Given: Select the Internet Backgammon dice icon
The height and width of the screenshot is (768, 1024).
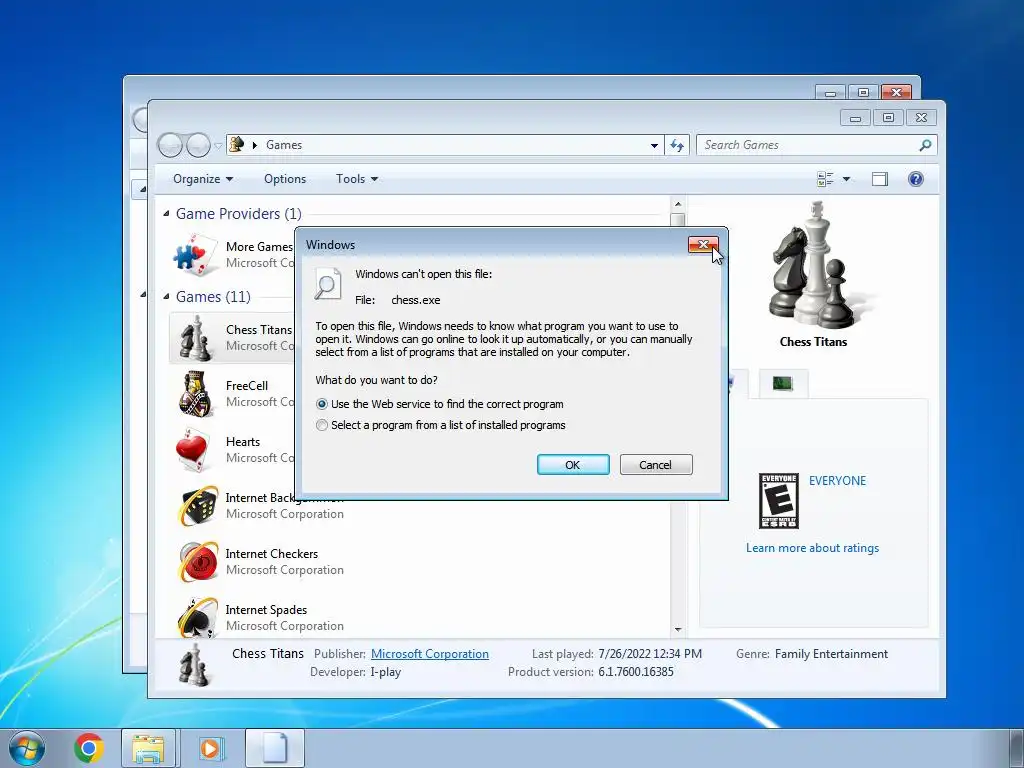Looking at the screenshot, I should pos(199,505).
